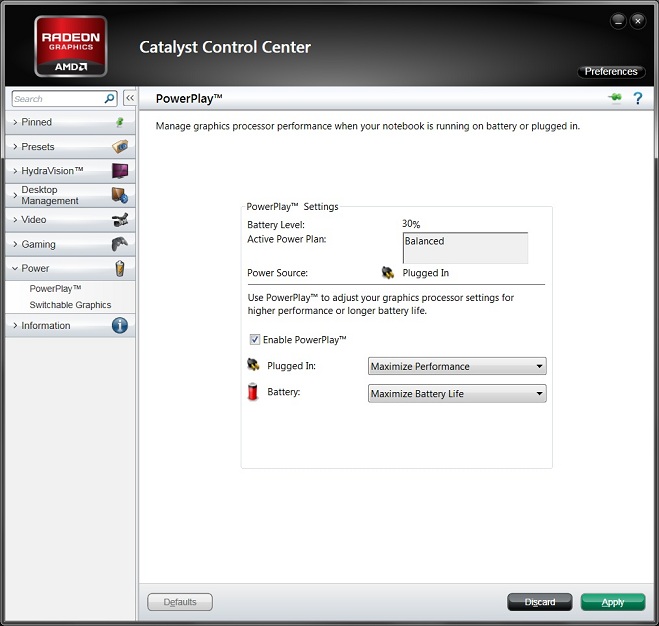Screen dimensions: 659x626
Task: Close the Catalyst Control Center window
Action: [638, 21]
